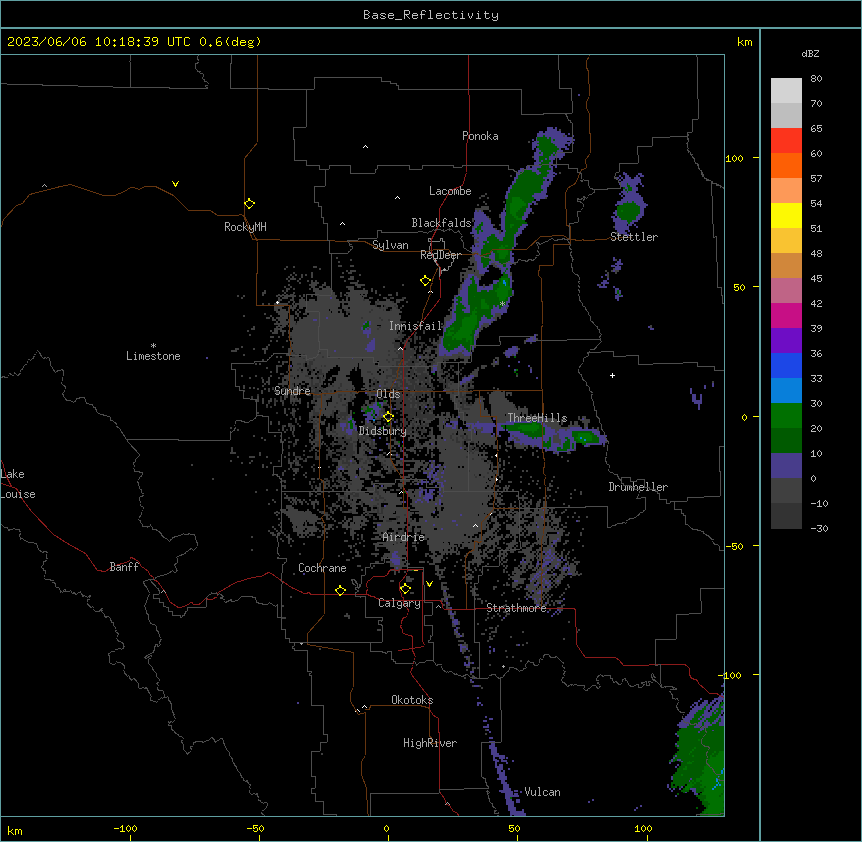Image resolution: width=862 pixels, height=842 pixels.
Task: Pick the 54 dBZ yellow swatch
Action: (x=786, y=215)
